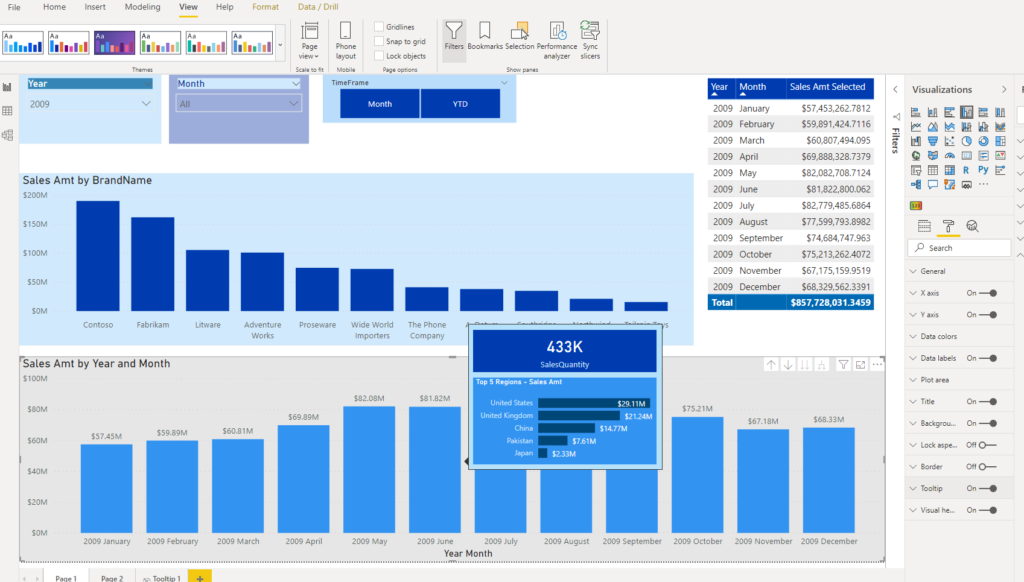Expand the Filters pane with the chevron
This screenshot has width=1024, height=582.
tap(895, 89)
